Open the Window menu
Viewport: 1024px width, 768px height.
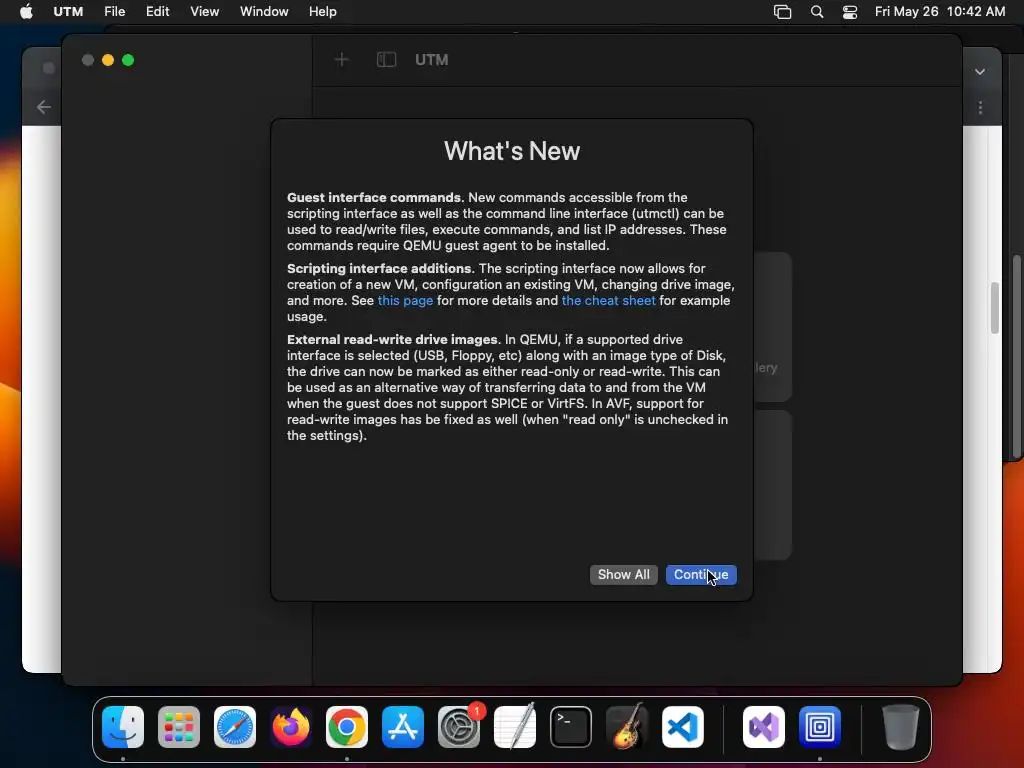point(264,12)
